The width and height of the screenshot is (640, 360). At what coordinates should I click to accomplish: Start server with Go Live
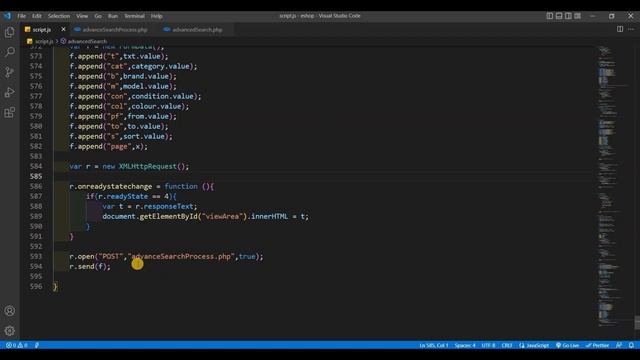point(567,345)
